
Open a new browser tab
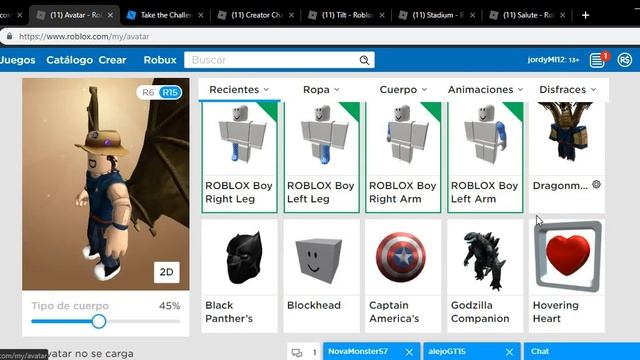click(x=585, y=15)
